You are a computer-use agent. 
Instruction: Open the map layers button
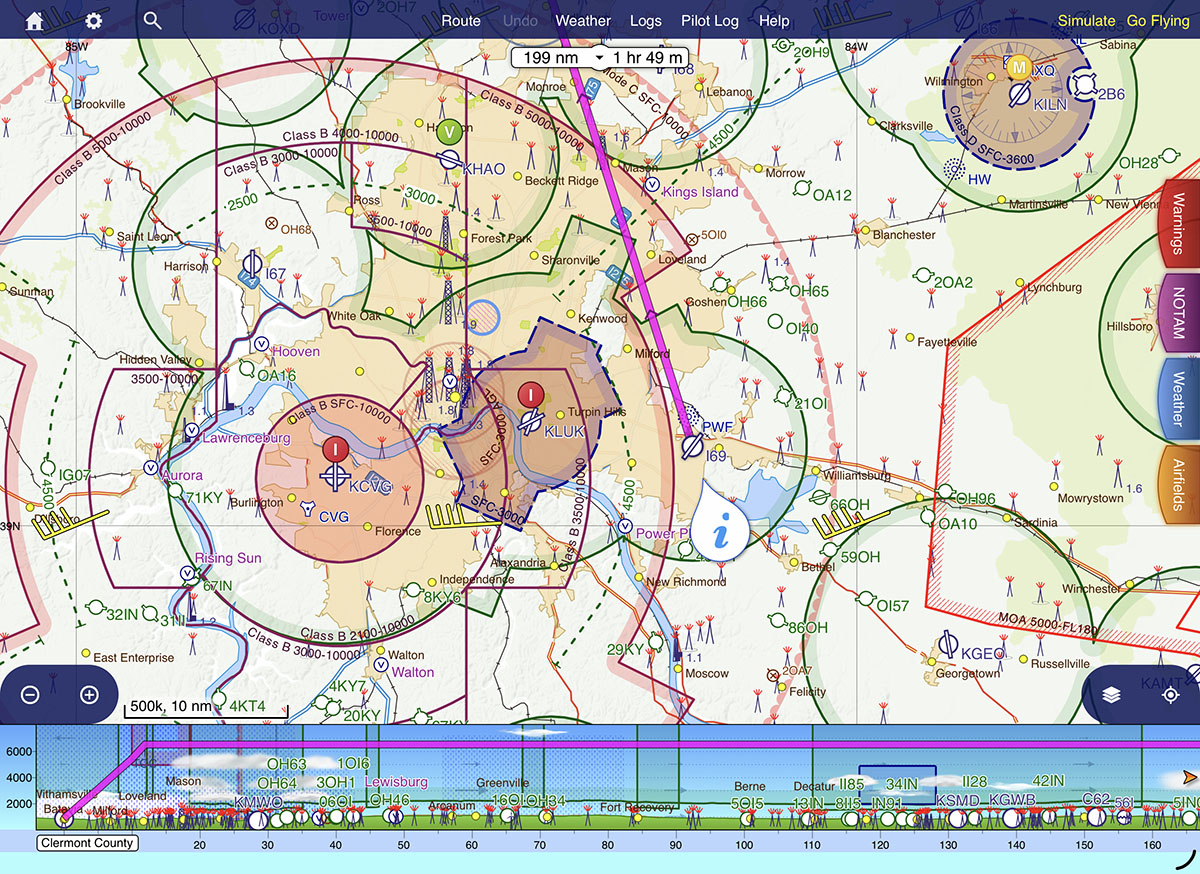pyautogui.click(x=1112, y=695)
